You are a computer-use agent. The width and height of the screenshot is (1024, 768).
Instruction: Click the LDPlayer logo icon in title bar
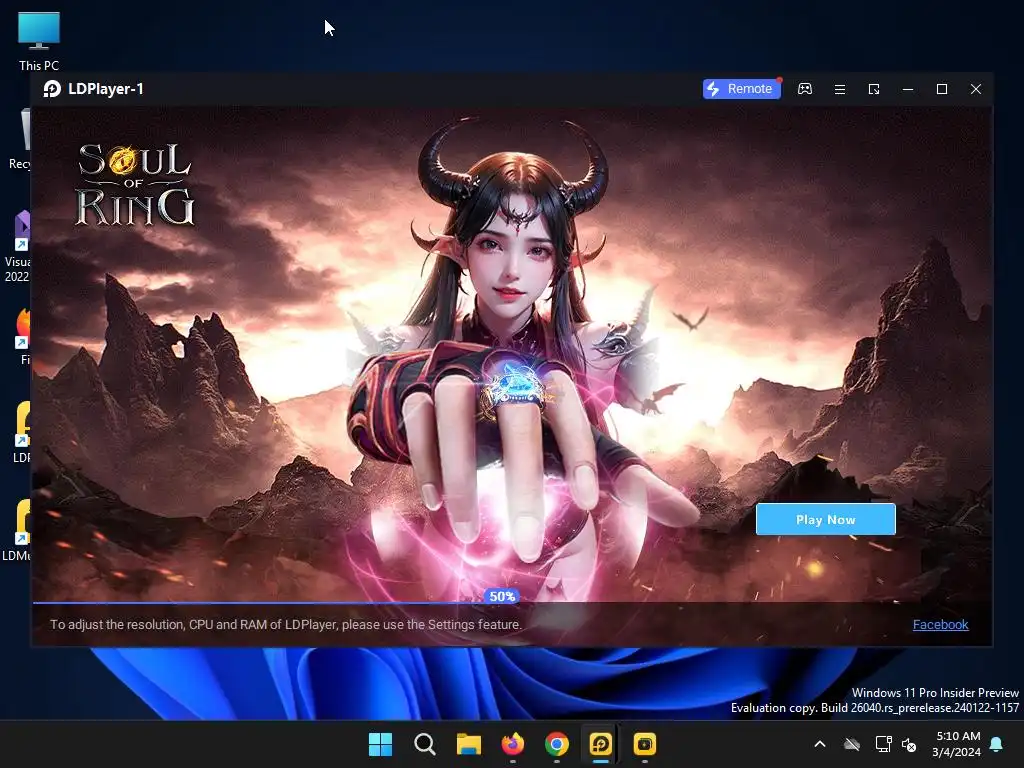coord(52,89)
